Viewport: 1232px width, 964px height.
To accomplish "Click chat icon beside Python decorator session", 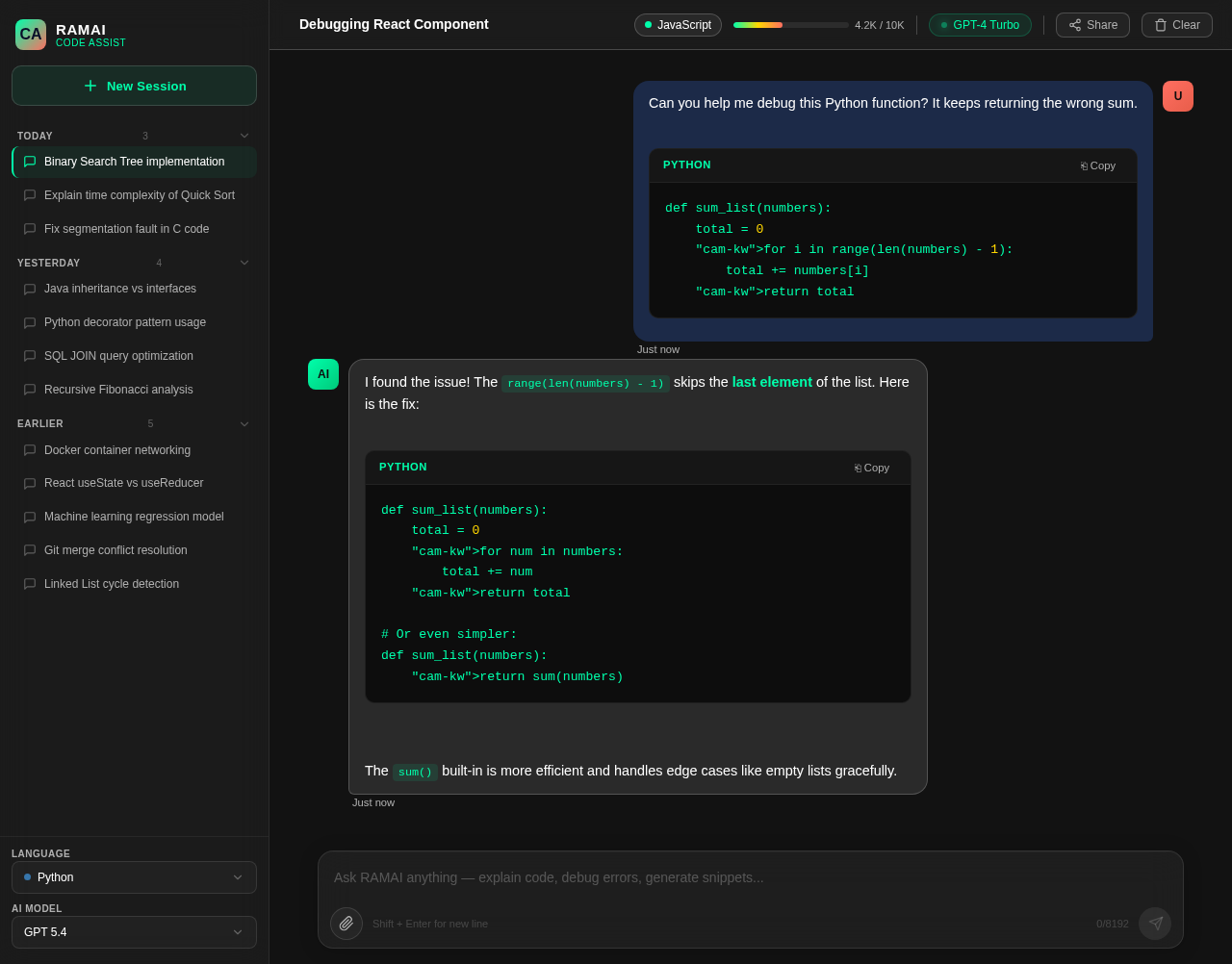I will pos(30,323).
